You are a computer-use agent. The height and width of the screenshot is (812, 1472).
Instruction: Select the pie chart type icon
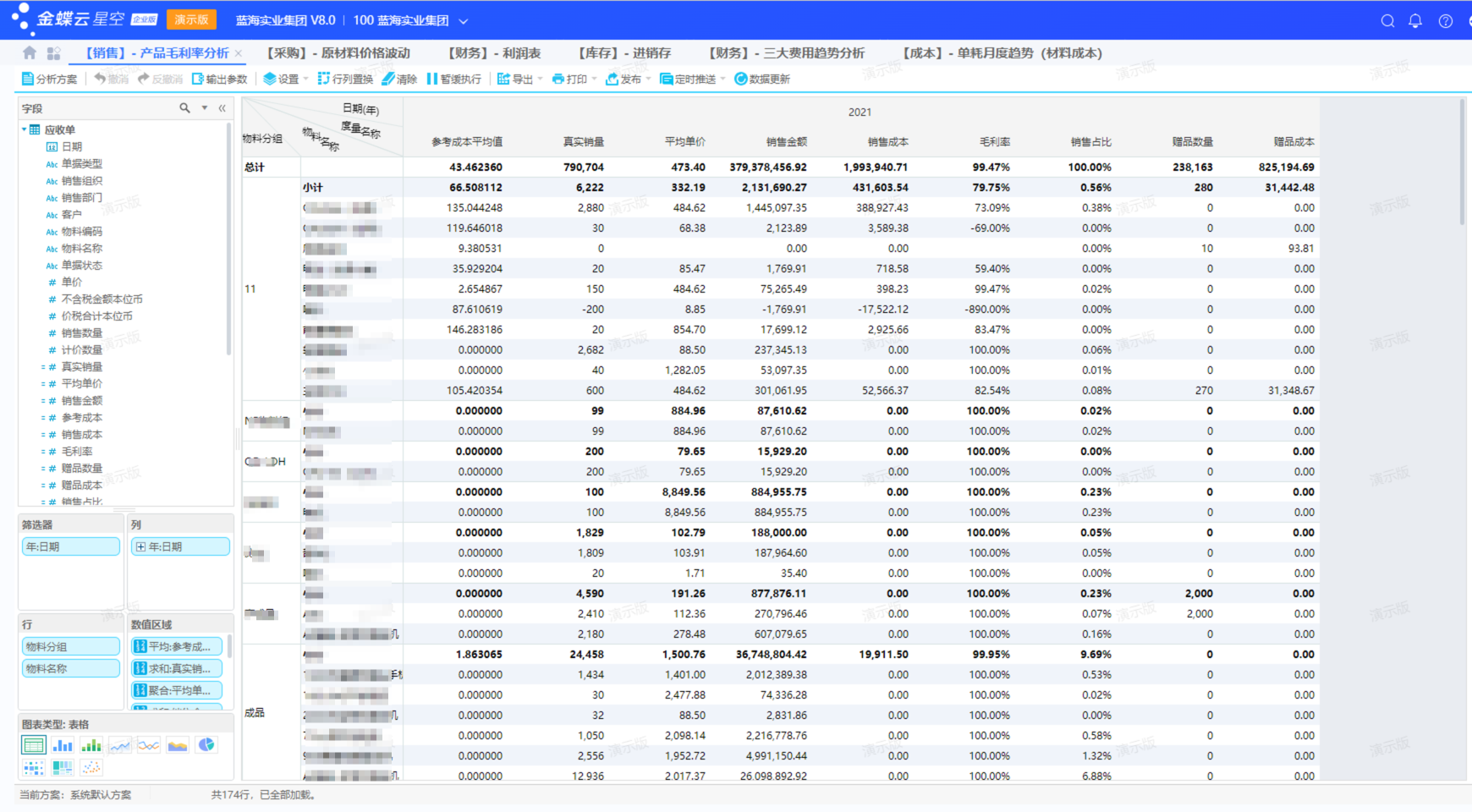pos(206,745)
